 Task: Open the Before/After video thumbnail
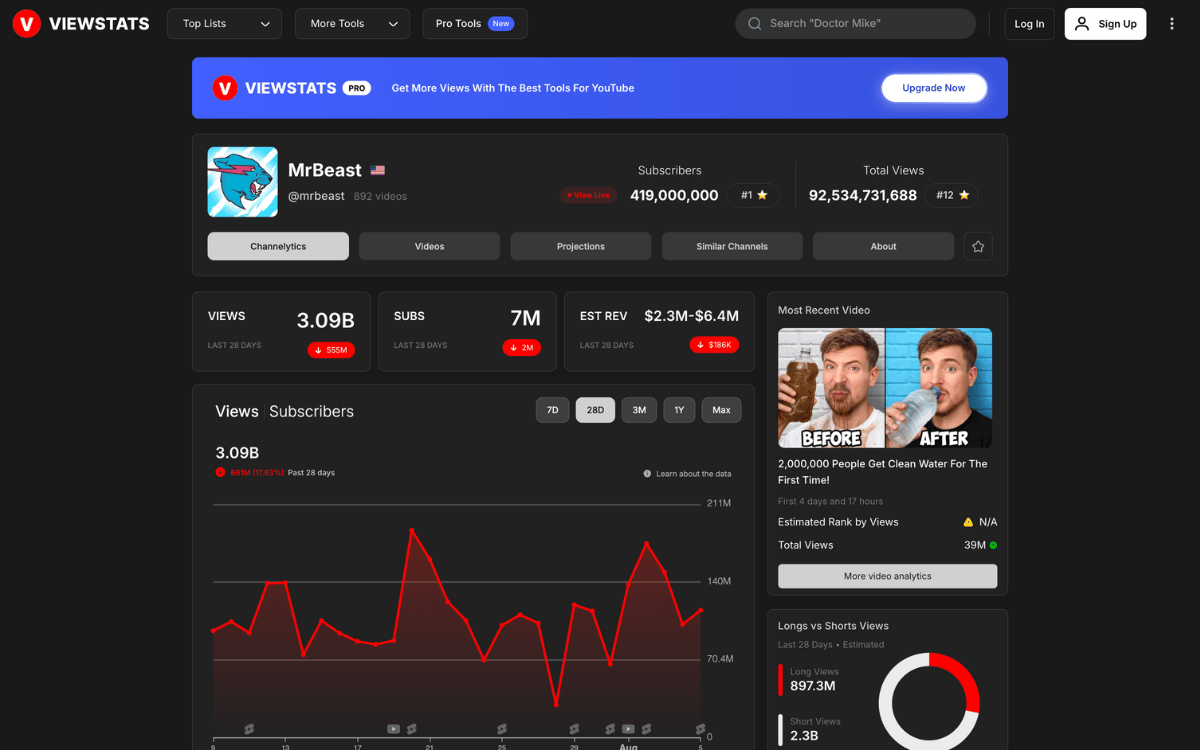[885, 388]
